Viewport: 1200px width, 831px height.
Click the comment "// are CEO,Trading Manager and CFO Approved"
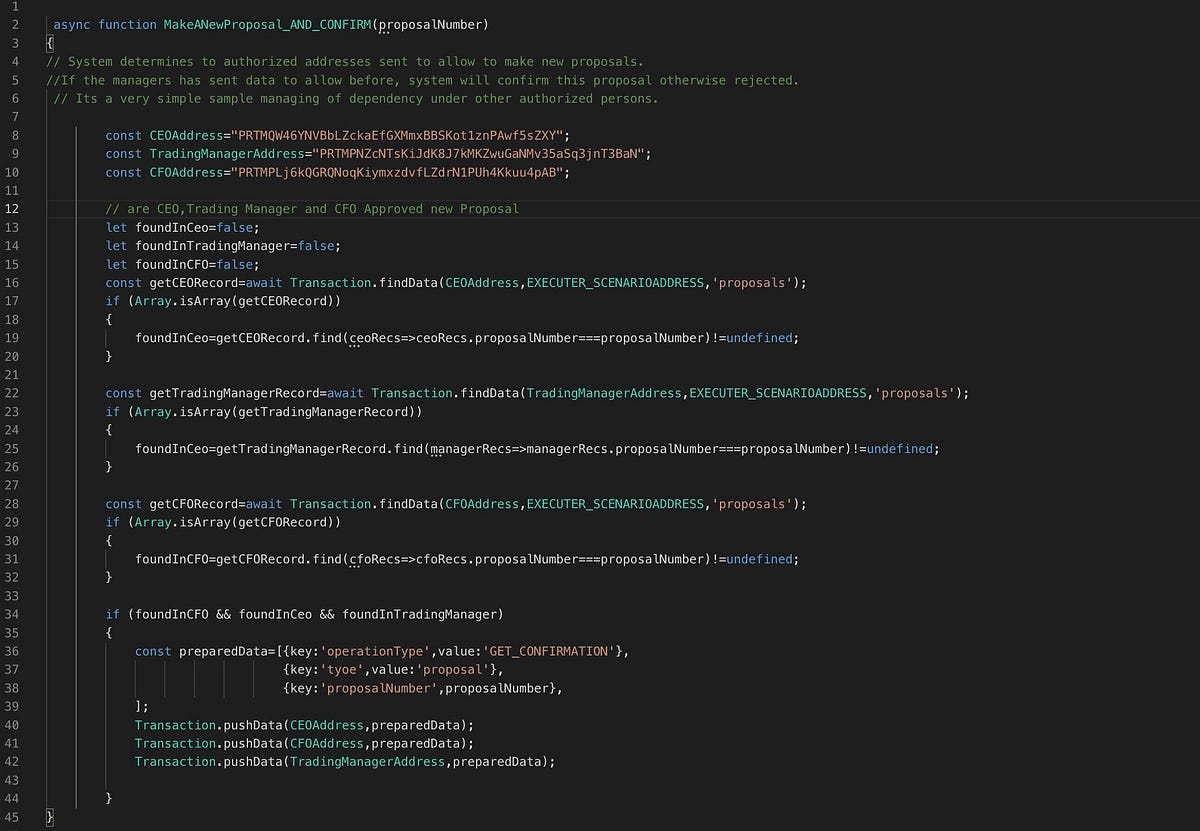pyautogui.click(x=312, y=209)
